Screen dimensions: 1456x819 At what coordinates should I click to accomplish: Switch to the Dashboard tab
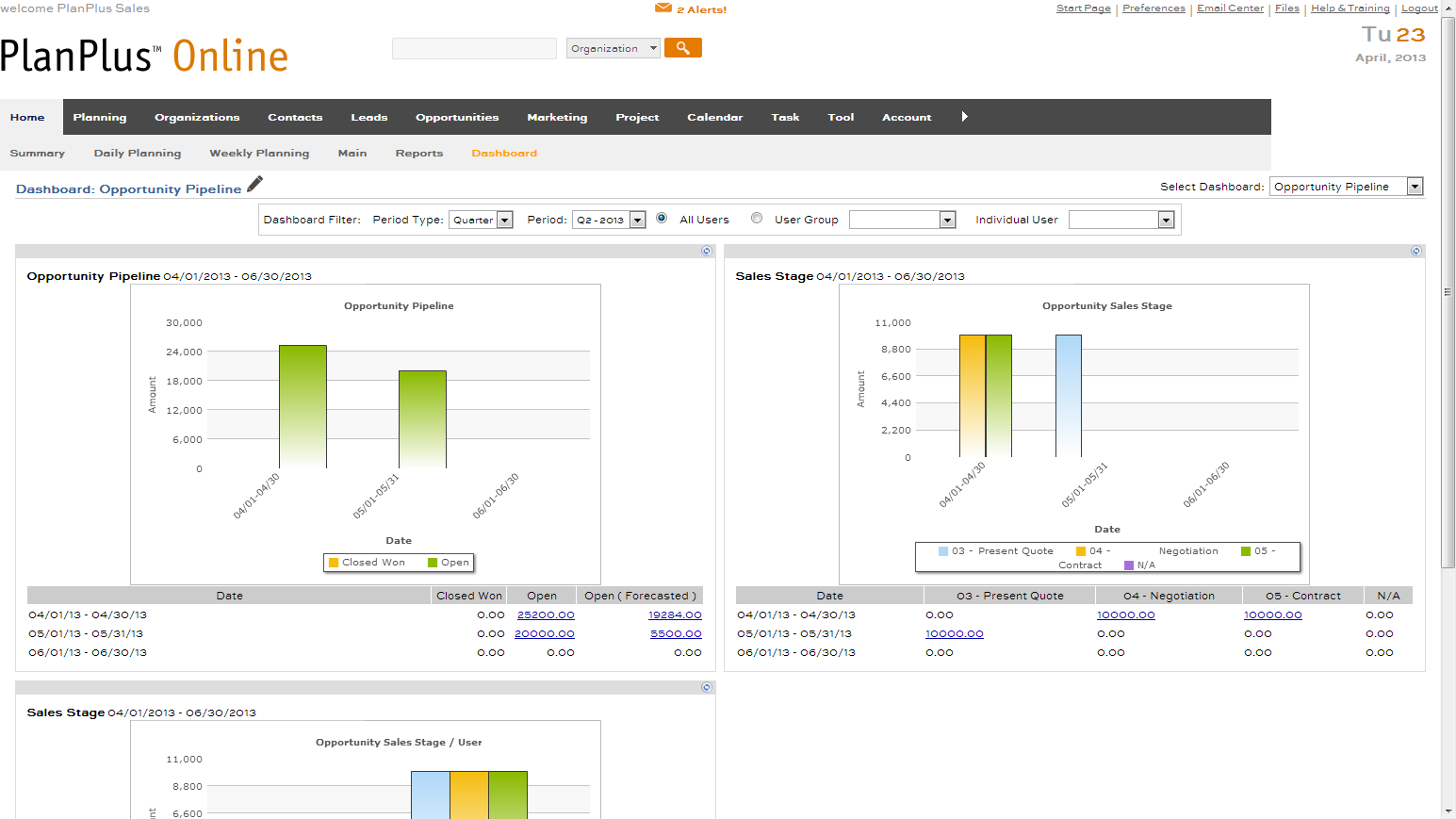[x=504, y=153]
